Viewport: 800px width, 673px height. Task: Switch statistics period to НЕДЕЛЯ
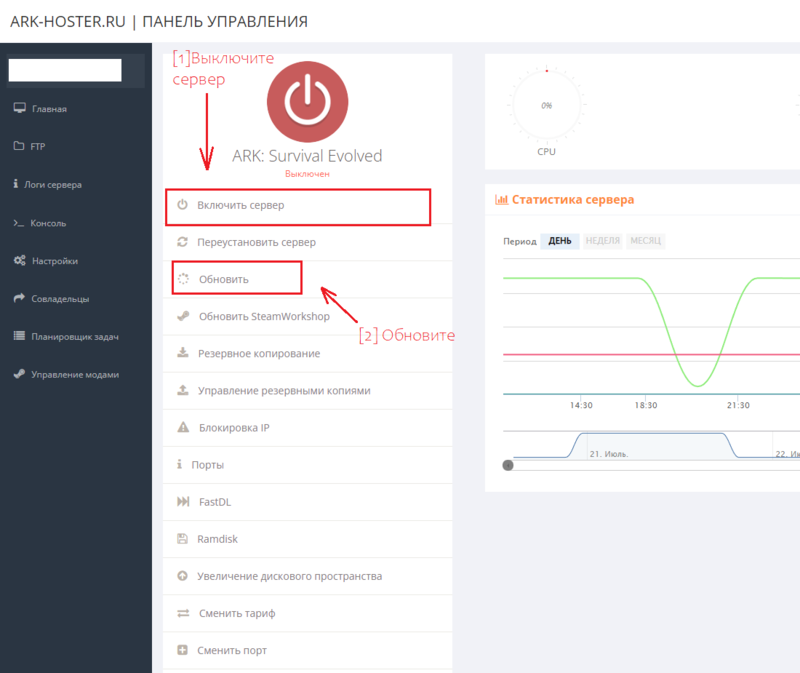(602, 241)
